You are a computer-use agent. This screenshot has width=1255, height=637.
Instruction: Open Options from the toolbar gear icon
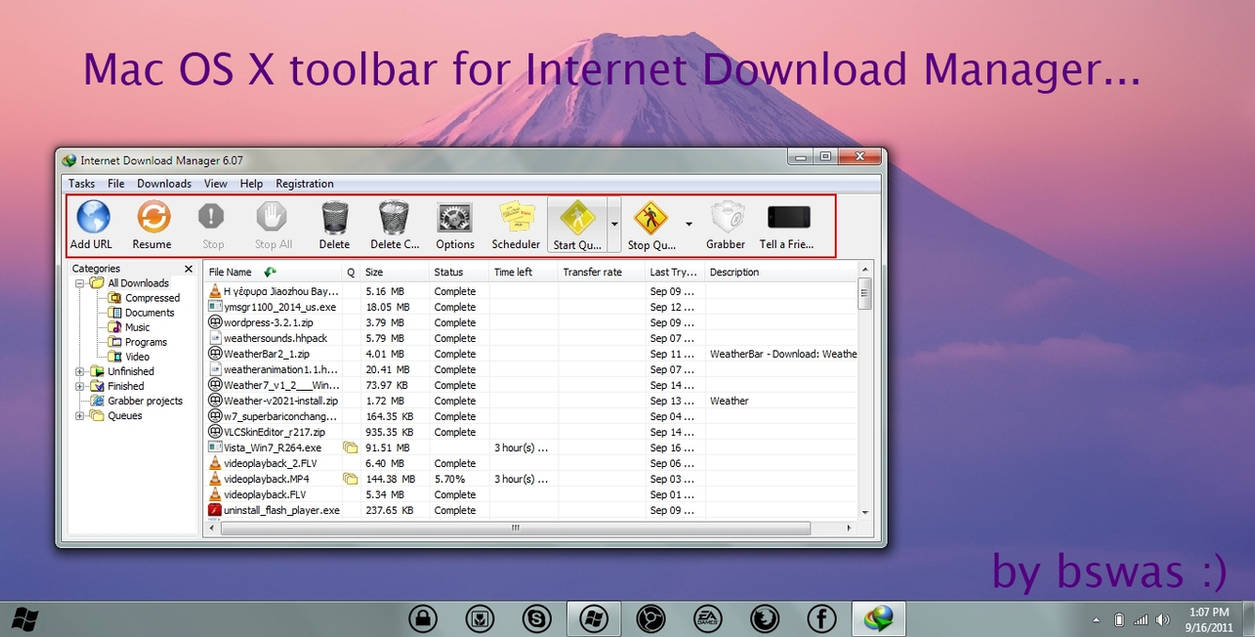(x=455, y=217)
